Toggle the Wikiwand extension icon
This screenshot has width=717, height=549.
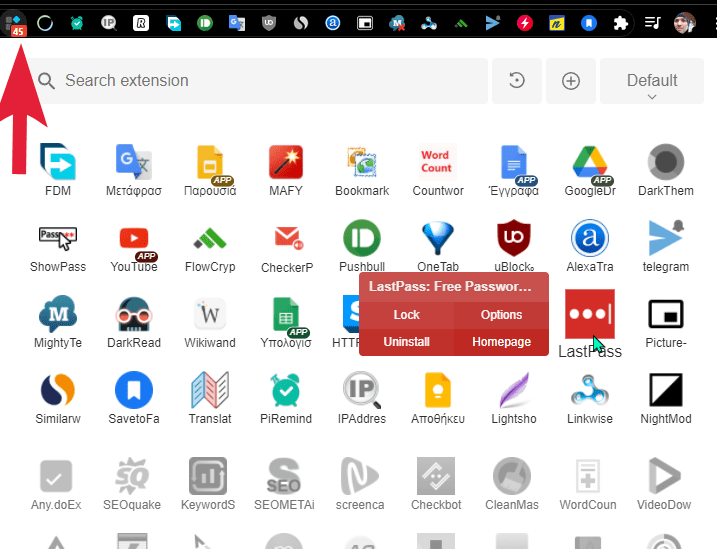coord(210,314)
